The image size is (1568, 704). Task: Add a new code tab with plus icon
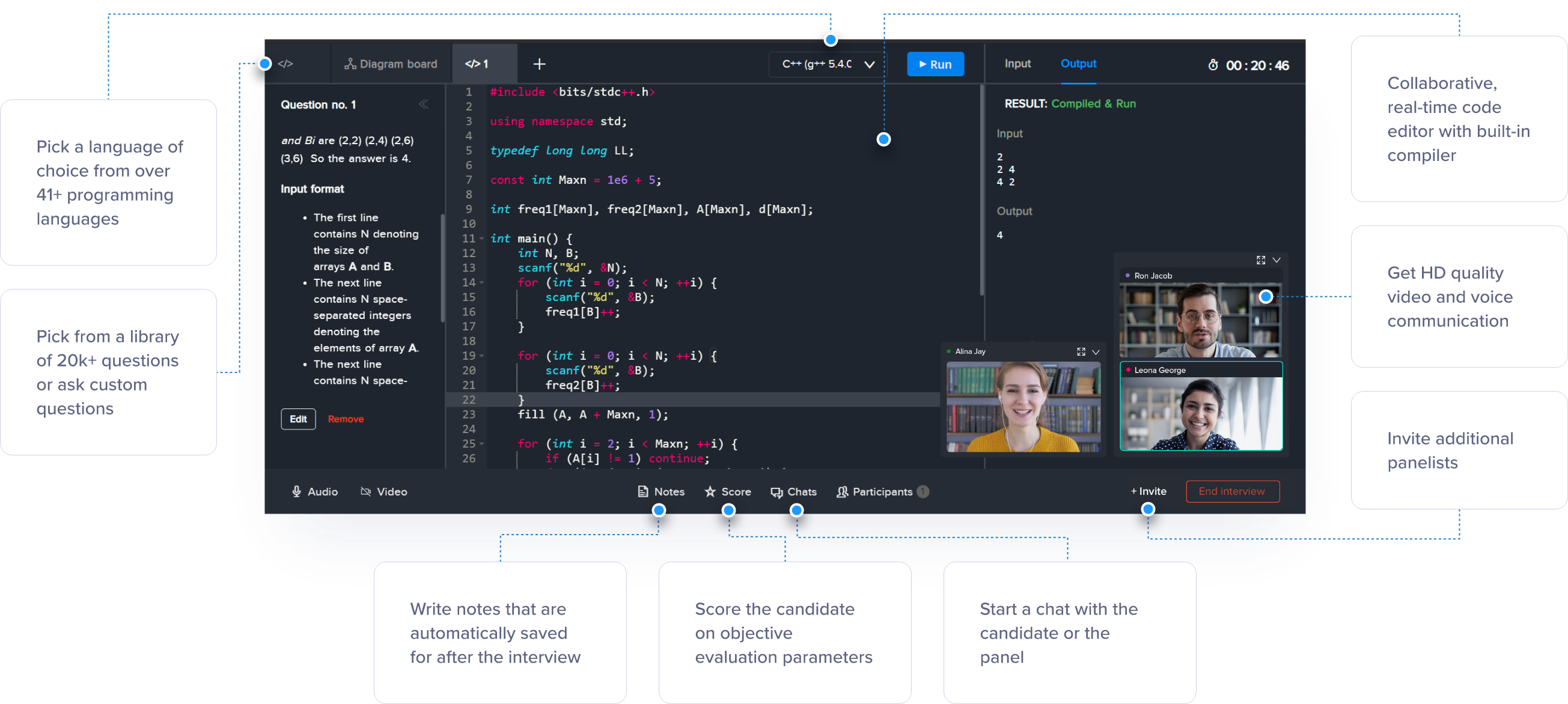pos(539,64)
